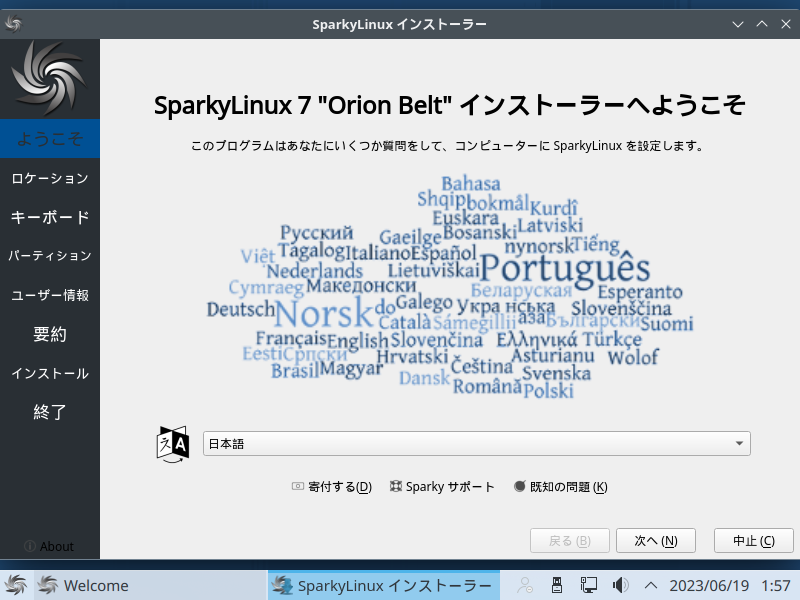Cancel installation with the 中止 (C) button

point(754,540)
